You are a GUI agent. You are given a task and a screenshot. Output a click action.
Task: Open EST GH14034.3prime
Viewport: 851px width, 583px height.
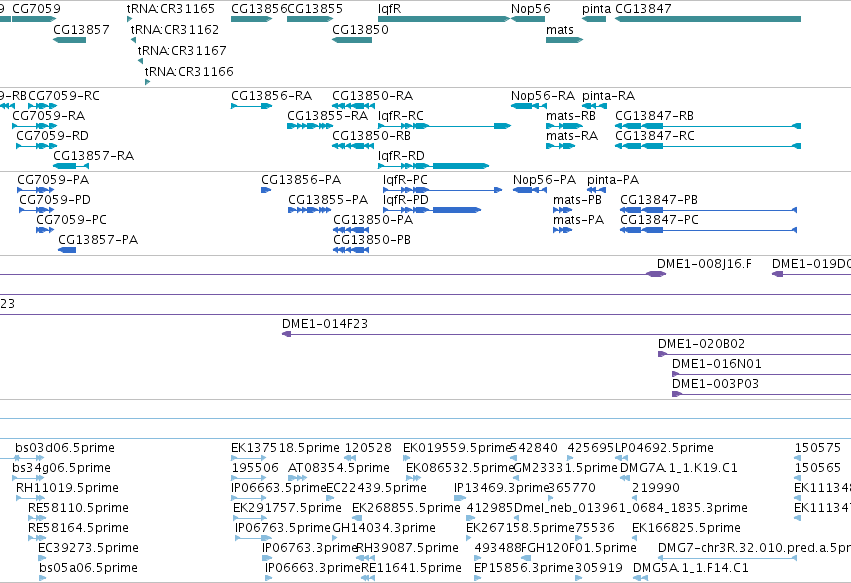[384, 528]
